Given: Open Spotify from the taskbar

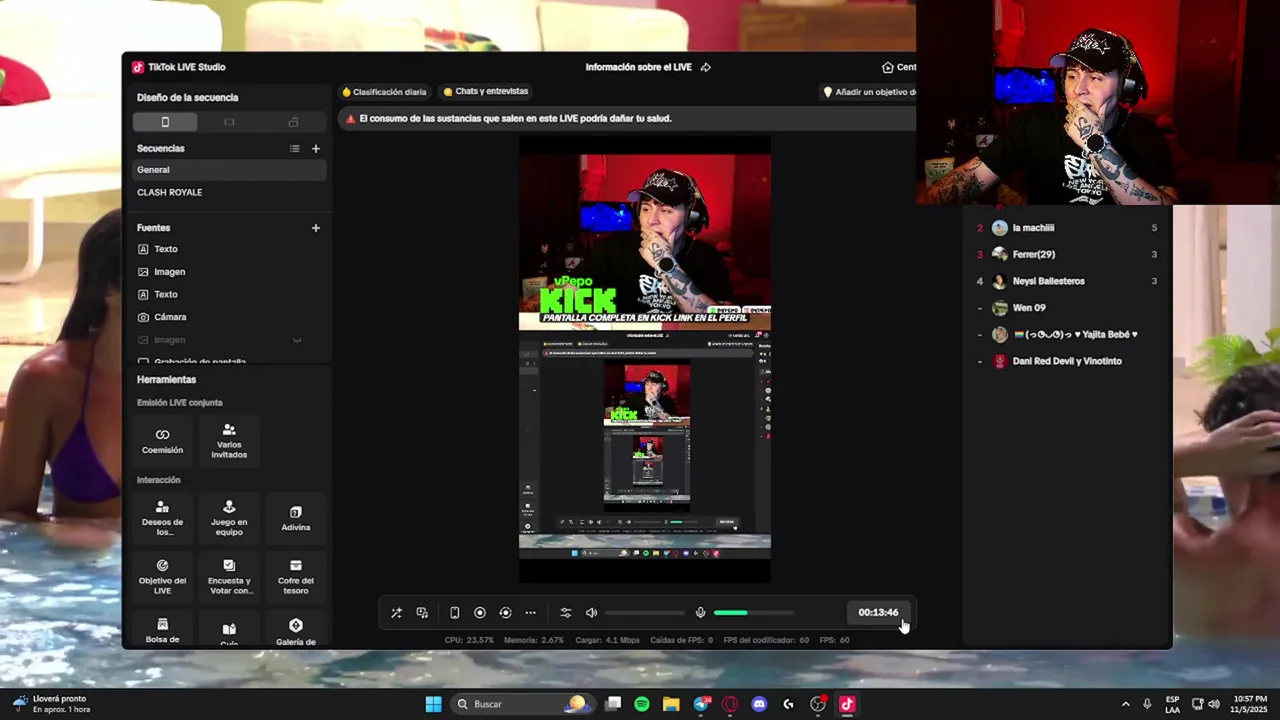Looking at the screenshot, I should [x=642, y=704].
